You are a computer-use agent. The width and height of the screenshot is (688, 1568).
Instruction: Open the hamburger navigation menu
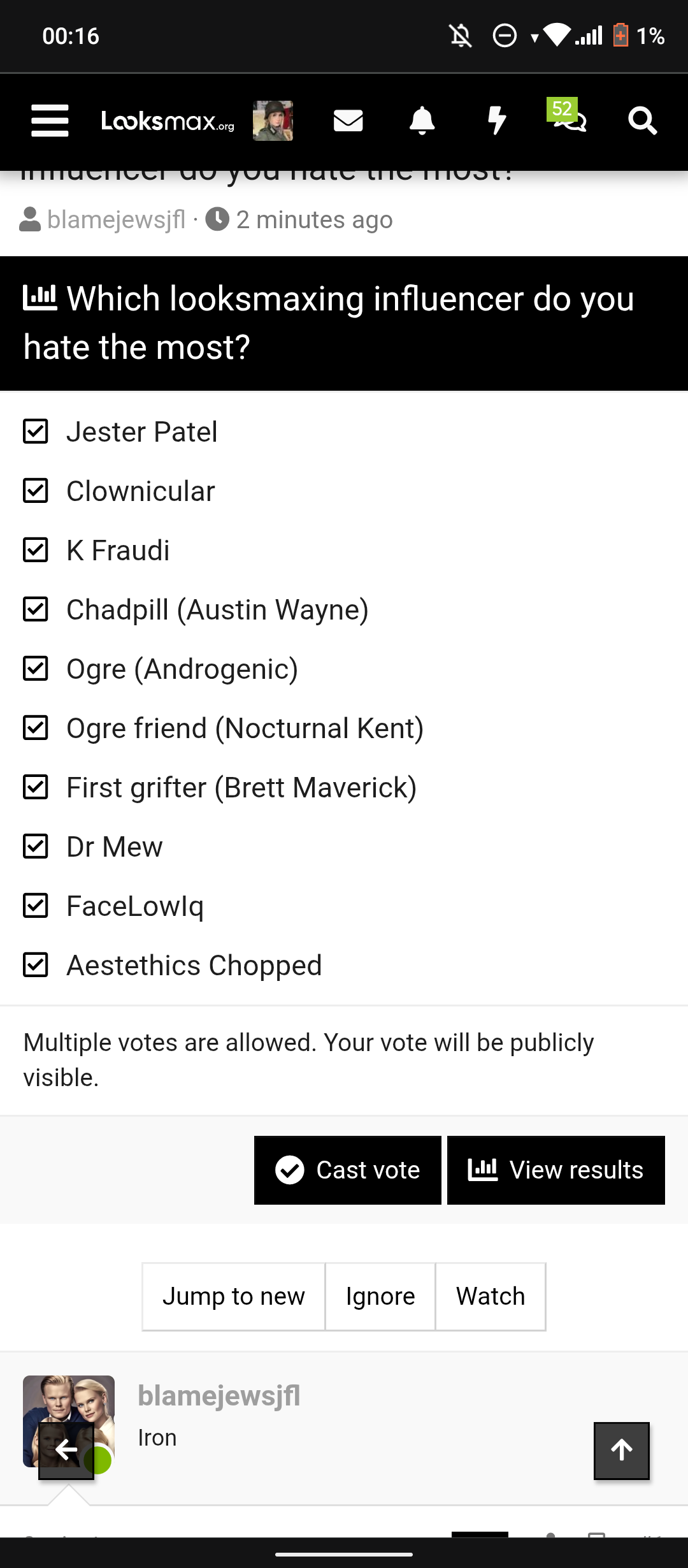[x=50, y=120]
